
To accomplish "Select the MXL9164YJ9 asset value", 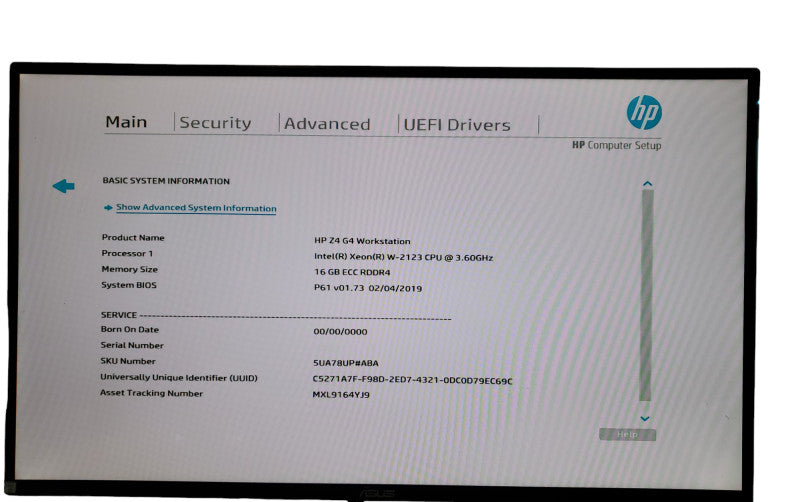I will coord(341,394).
